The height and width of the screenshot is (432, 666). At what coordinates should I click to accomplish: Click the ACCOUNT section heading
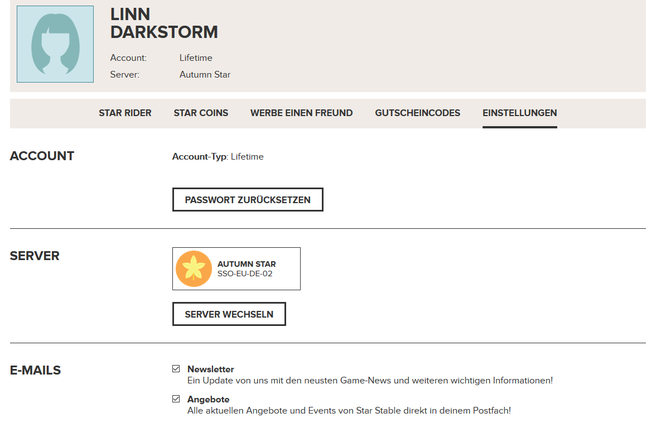click(x=42, y=156)
